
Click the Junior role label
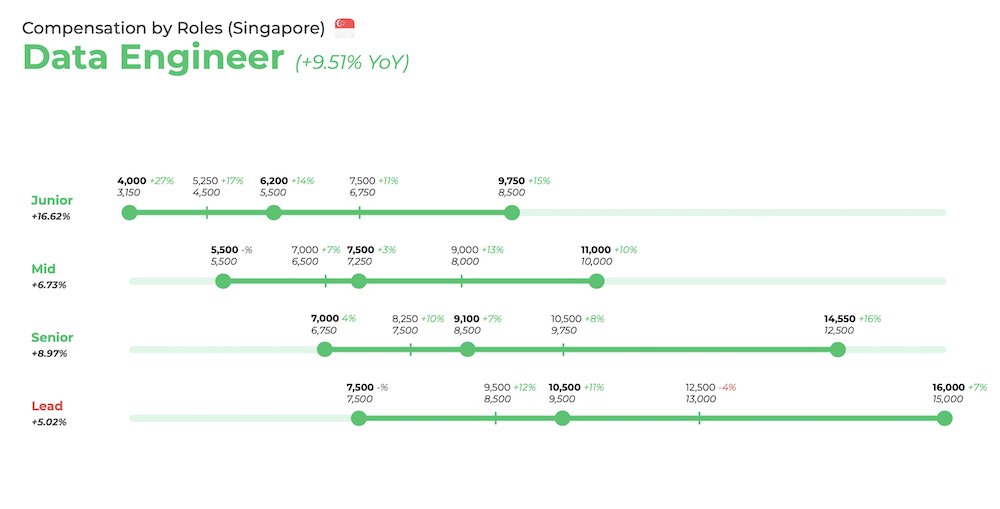click(52, 200)
